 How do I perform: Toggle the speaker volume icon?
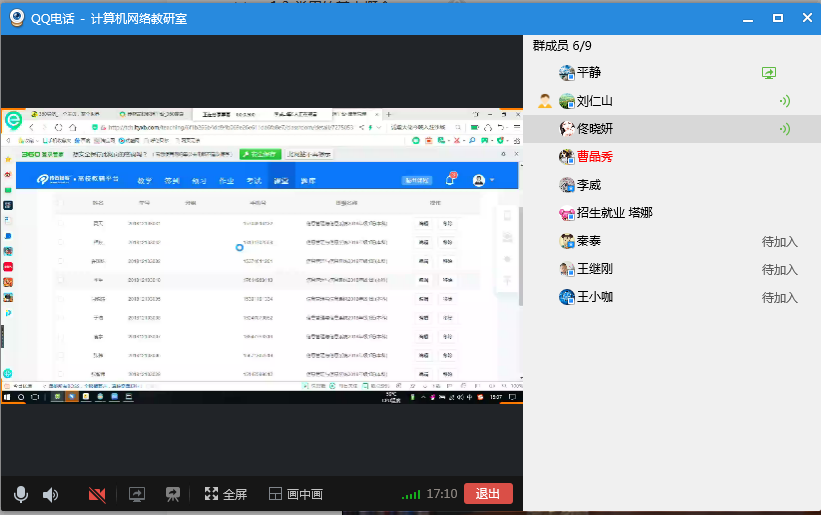[50, 494]
